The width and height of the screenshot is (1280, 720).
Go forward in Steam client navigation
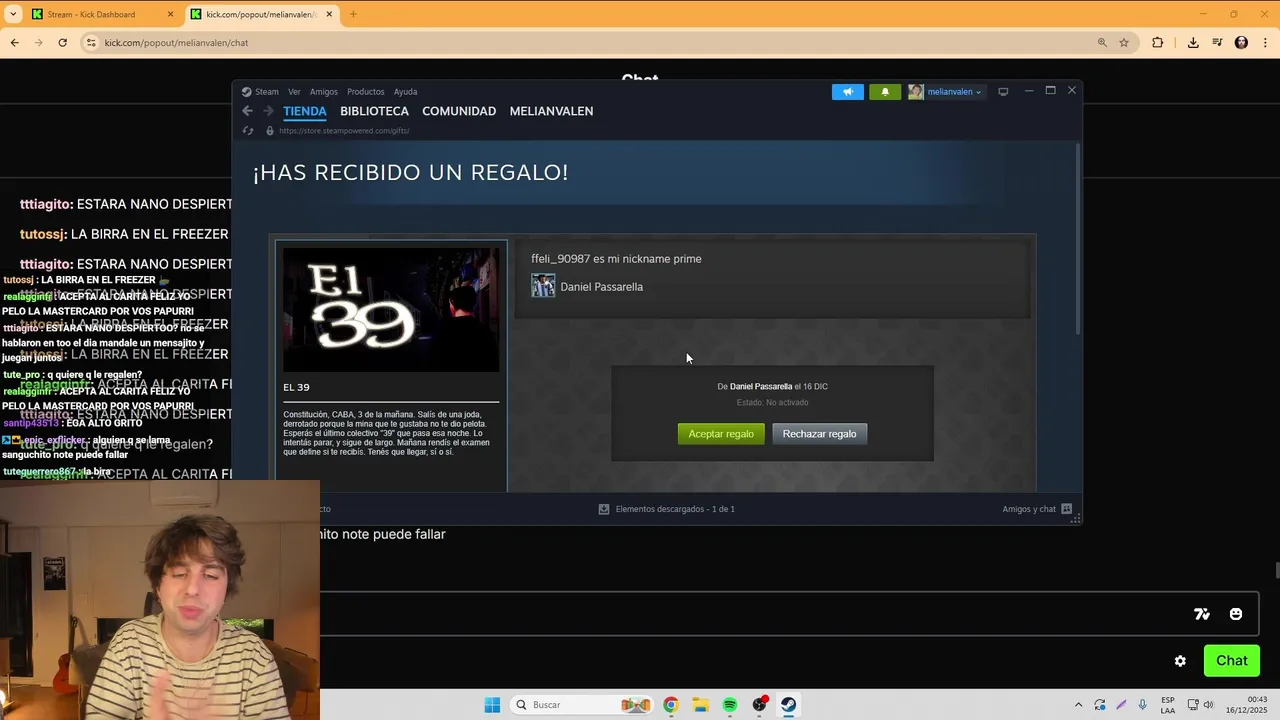(x=268, y=111)
